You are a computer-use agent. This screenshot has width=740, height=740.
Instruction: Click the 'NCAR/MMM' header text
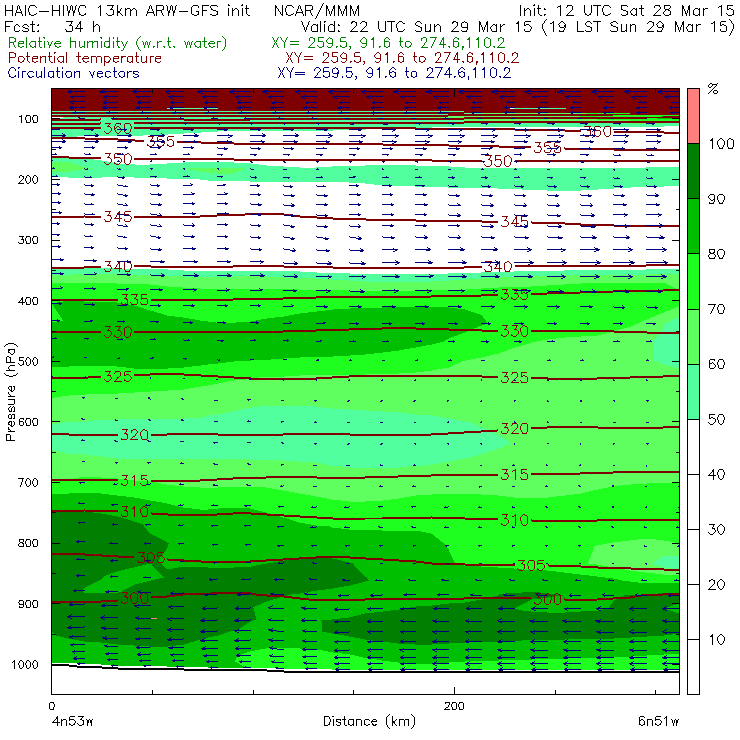[x=317, y=10]
